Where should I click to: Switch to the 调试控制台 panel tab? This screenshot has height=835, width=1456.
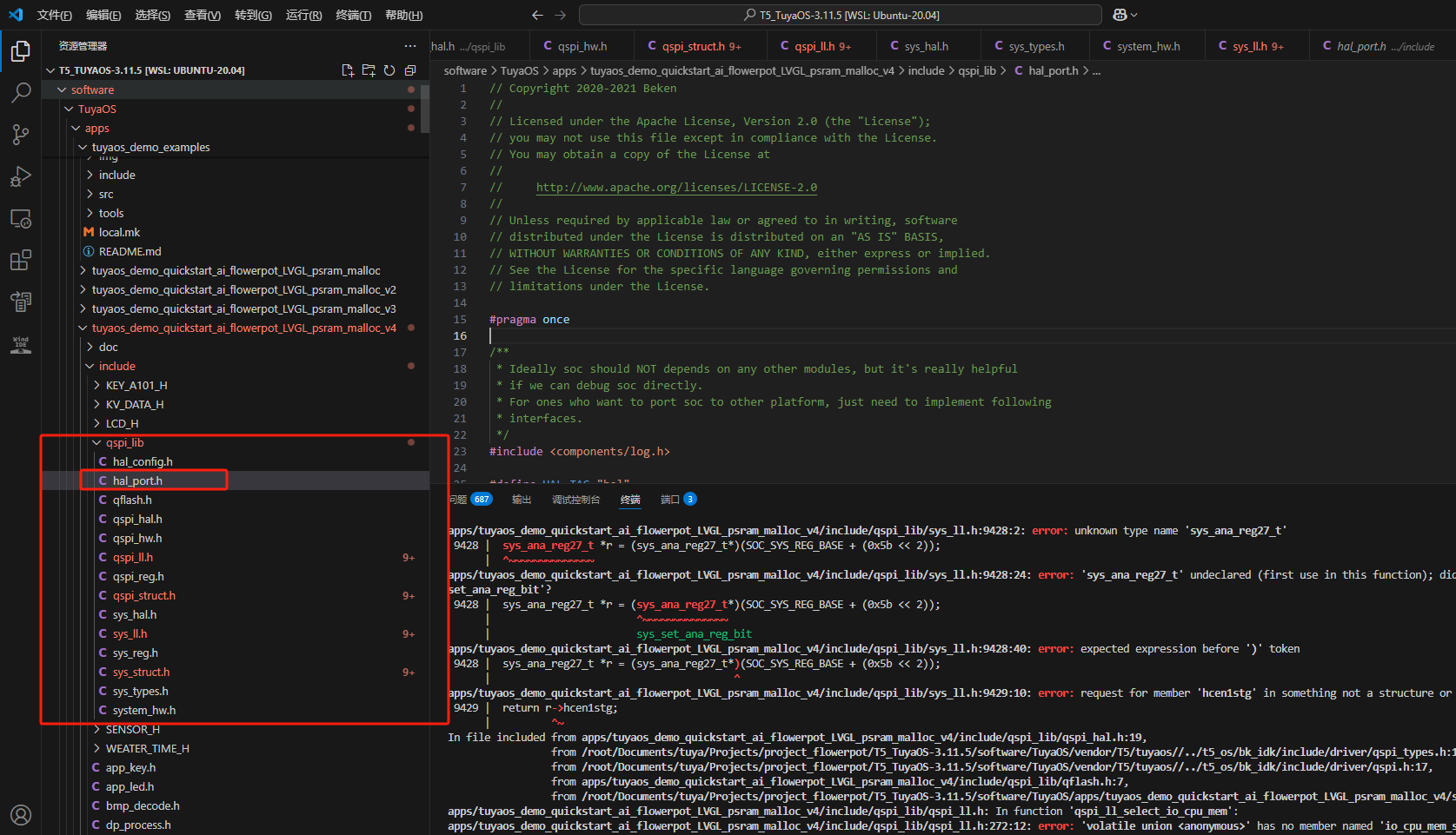pyautogui.click(x=575, y=499)
